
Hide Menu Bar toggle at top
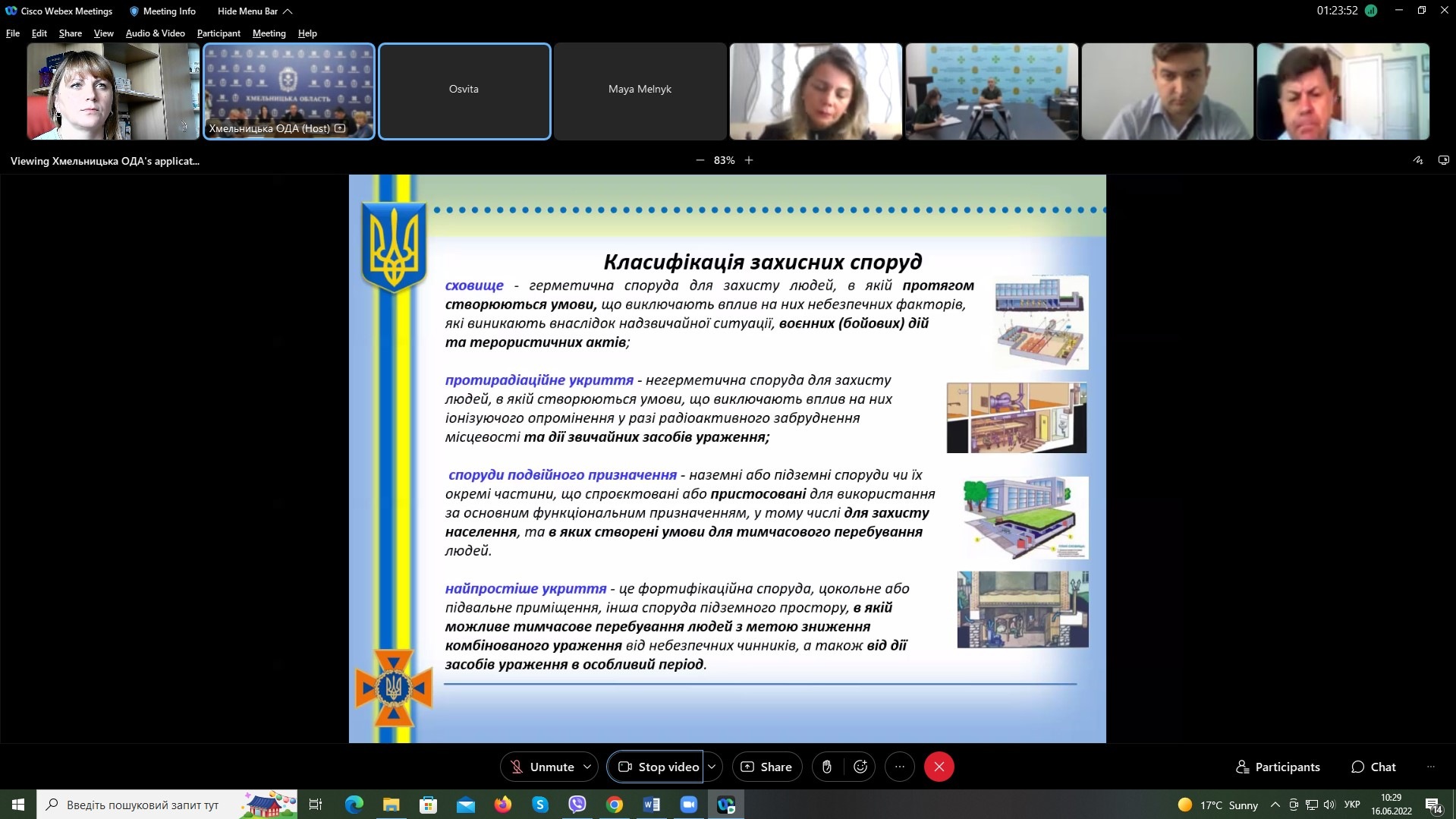254,11
